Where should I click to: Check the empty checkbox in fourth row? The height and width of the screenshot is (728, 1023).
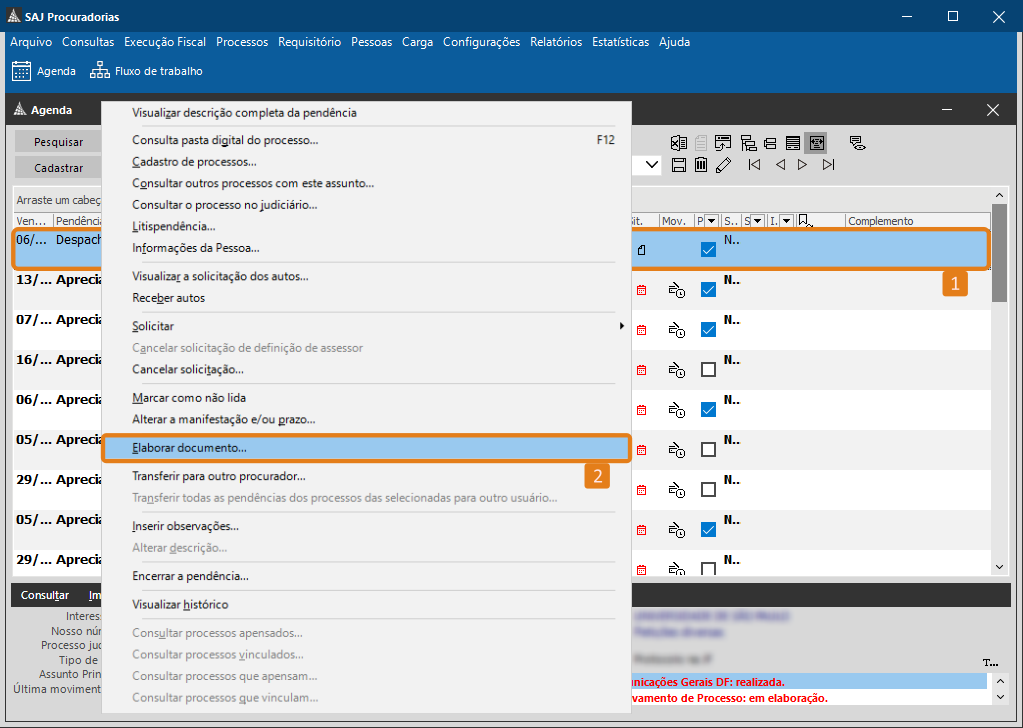pos(708,370)
